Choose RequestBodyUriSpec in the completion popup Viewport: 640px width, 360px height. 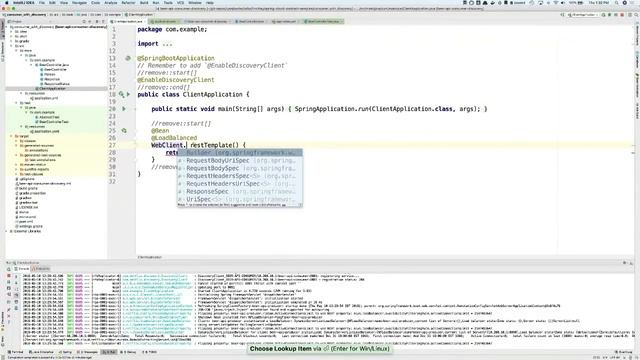point(240,160)
